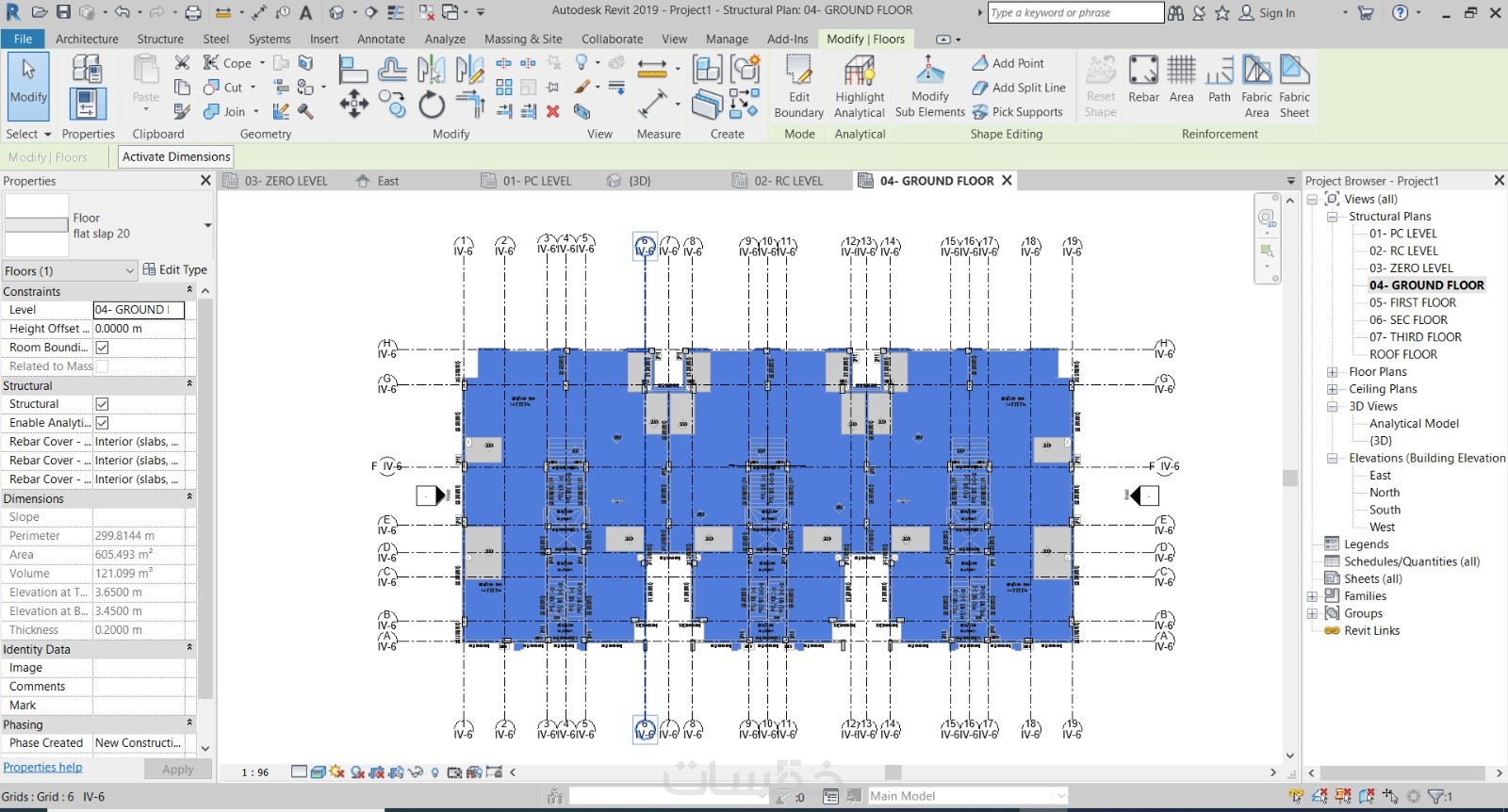Collapse the Identity Data section
The width and height of the screenshot is (1508, 812).
[189, 649]
